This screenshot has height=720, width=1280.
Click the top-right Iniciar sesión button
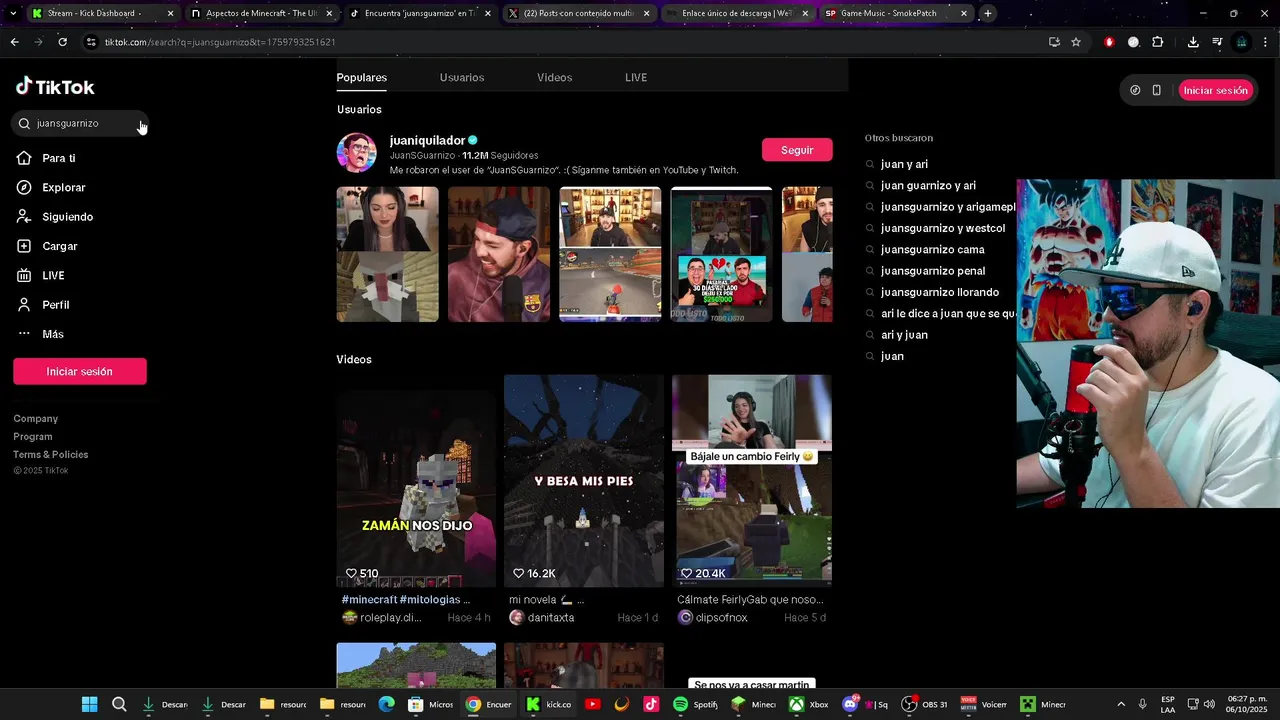click(1215, 90)
